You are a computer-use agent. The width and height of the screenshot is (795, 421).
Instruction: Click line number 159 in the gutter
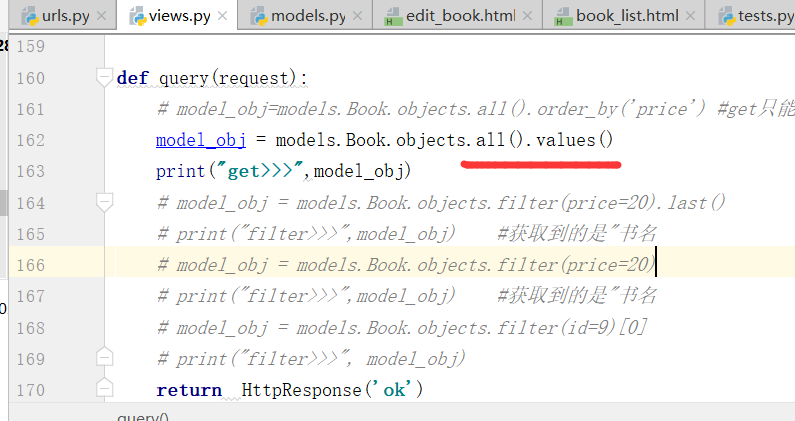30,47
